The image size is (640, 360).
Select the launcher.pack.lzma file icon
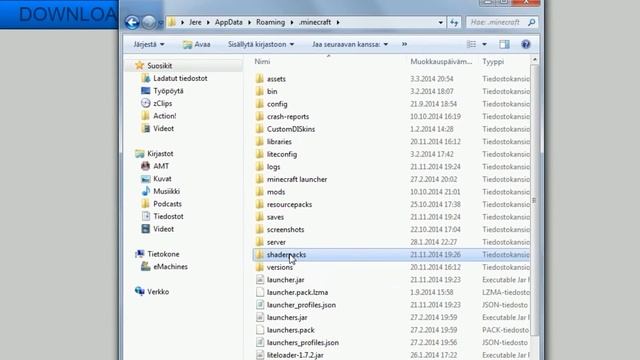(x=260, y=292)
